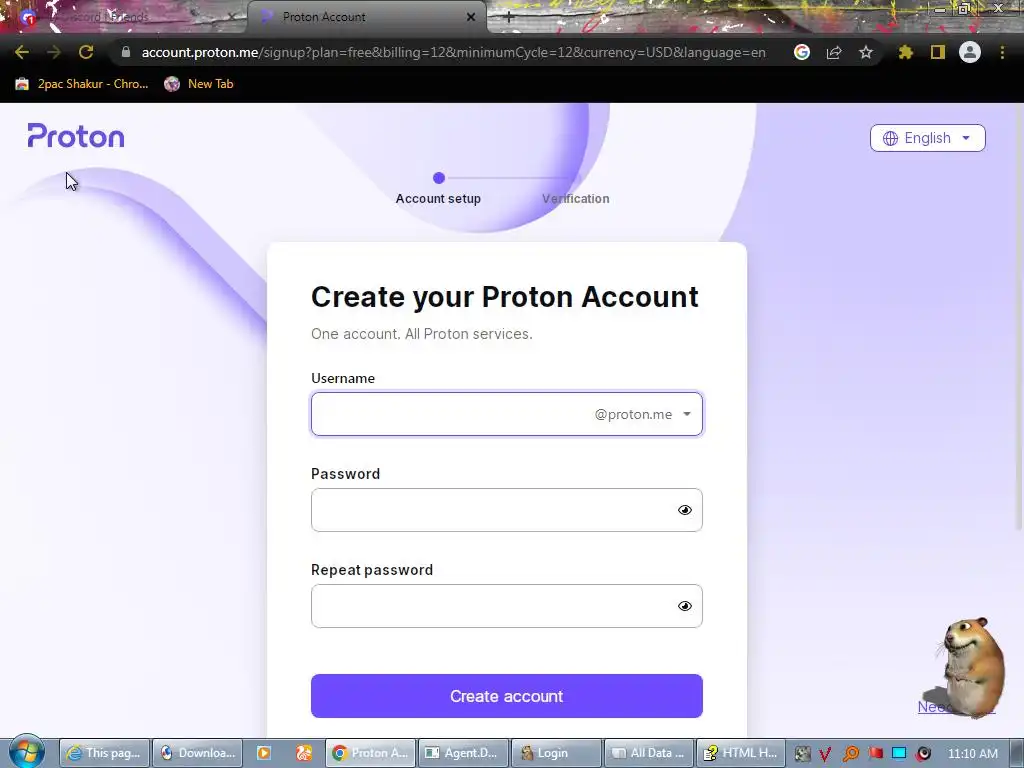The height and width of the screenshot is (768, 1024).
Task: Reveal the Password field with eye icon
Action: click(x=684, y=510)
